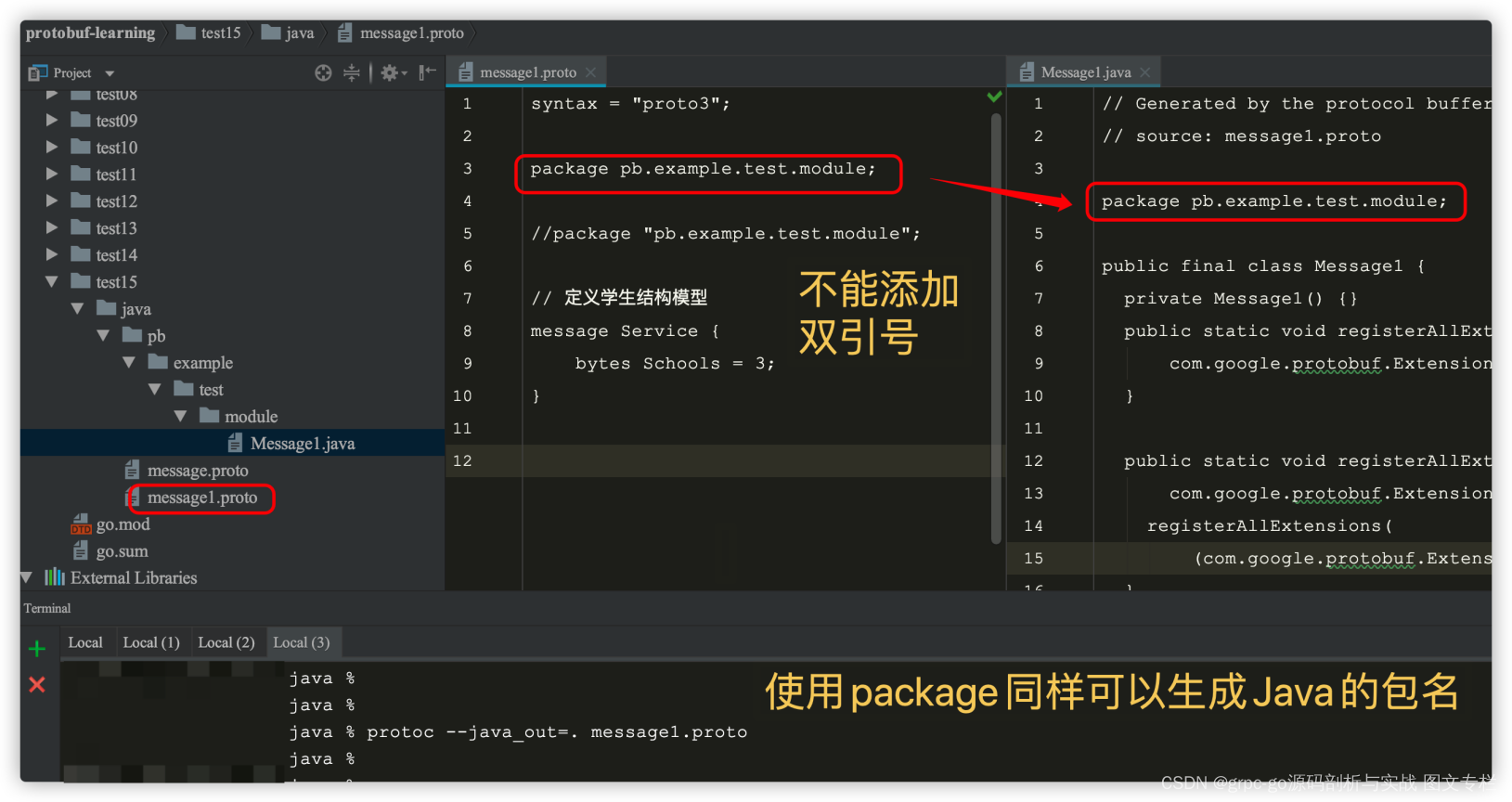This screenshot has height=802, width=1512.
Task: Expand the test12 folder arrow
Action: (52, 200)
